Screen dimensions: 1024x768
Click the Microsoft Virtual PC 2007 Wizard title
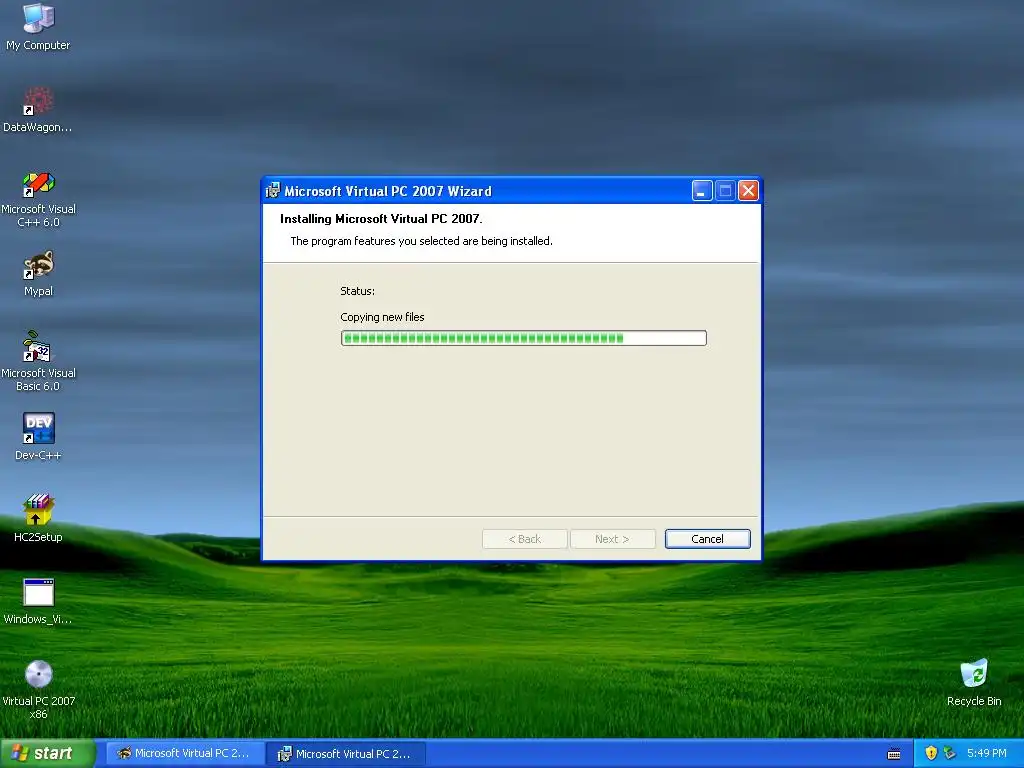click(388, 191)
